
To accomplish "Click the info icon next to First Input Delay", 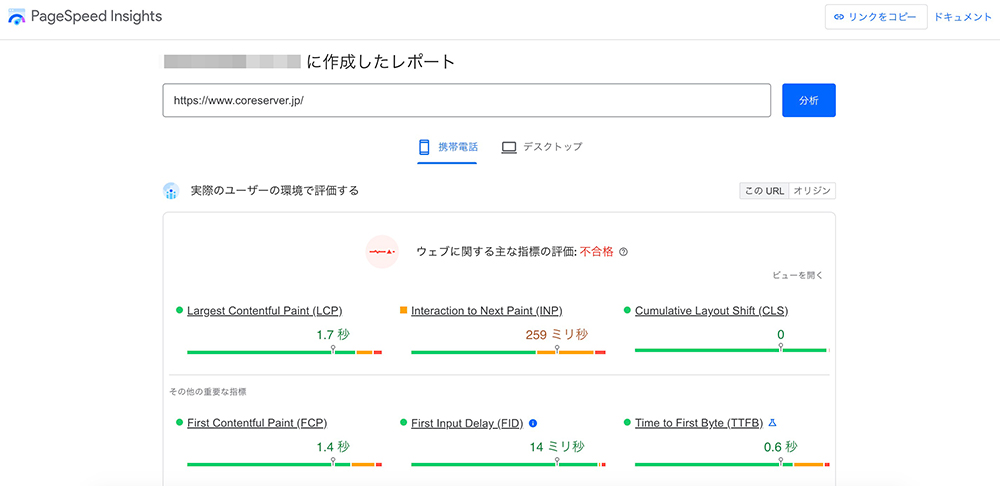I will click(533, 423).
